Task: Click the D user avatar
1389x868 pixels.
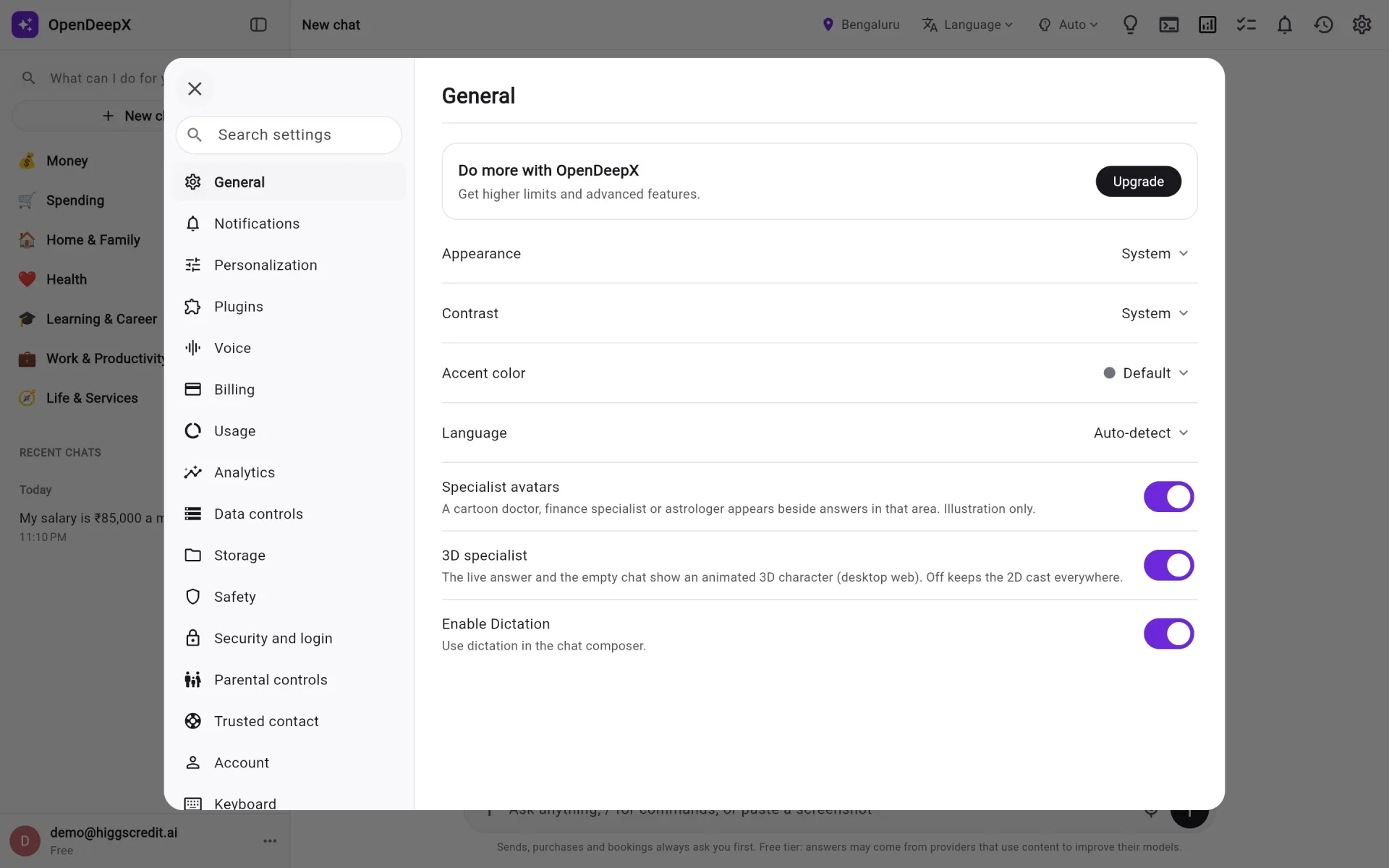Action: pyautogui.click(x=25, y=841)
